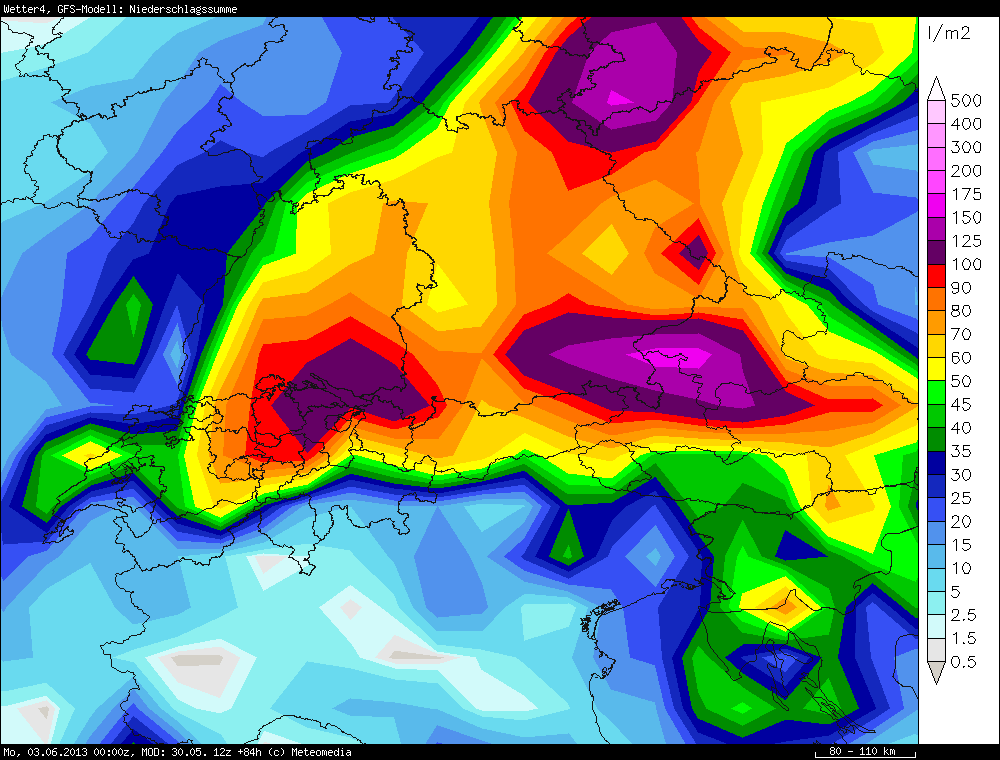Click the legend value '500'

[x=966, y=101]
